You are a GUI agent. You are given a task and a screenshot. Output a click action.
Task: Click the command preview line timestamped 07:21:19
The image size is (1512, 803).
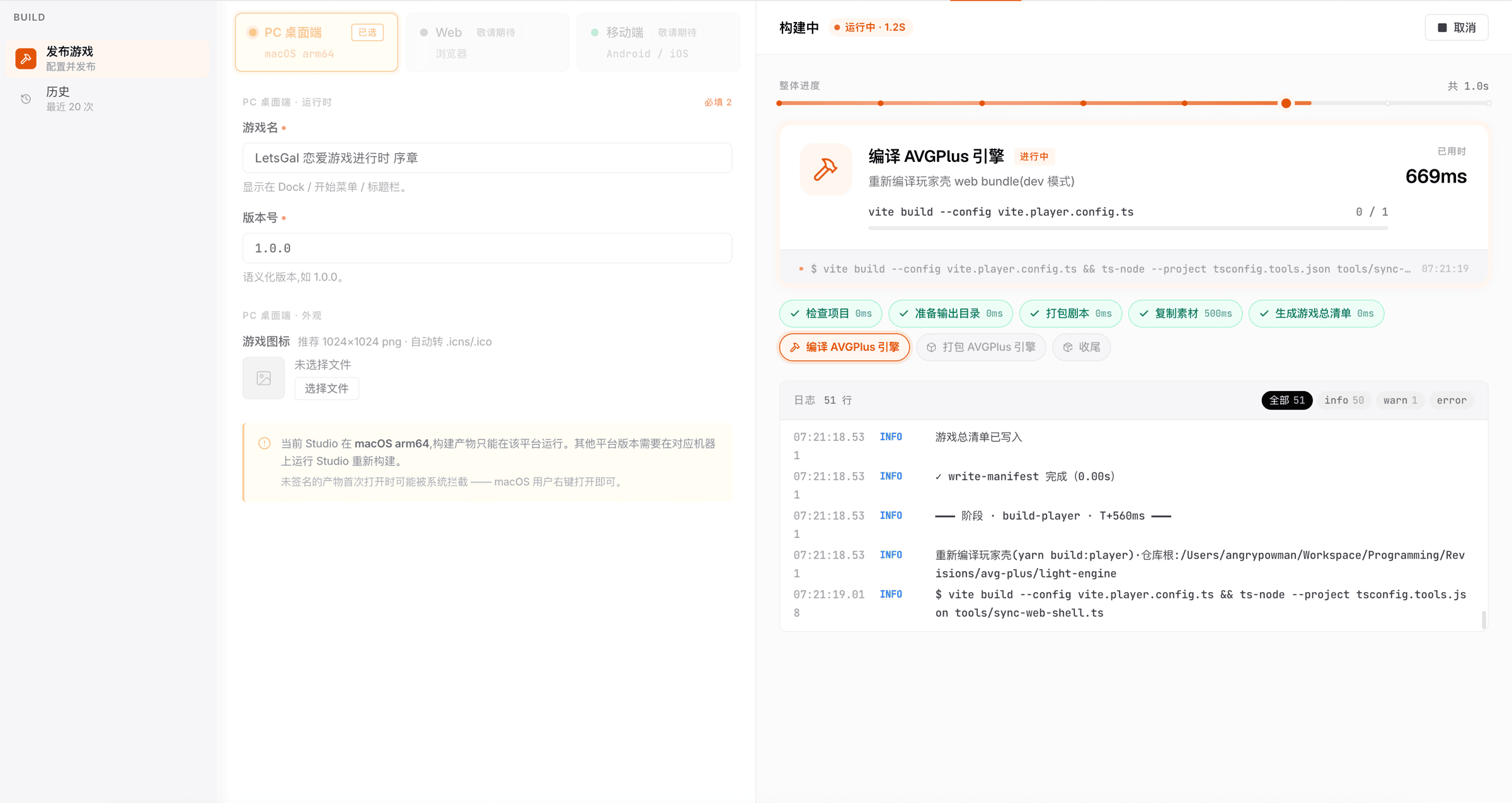(1133, 269)
